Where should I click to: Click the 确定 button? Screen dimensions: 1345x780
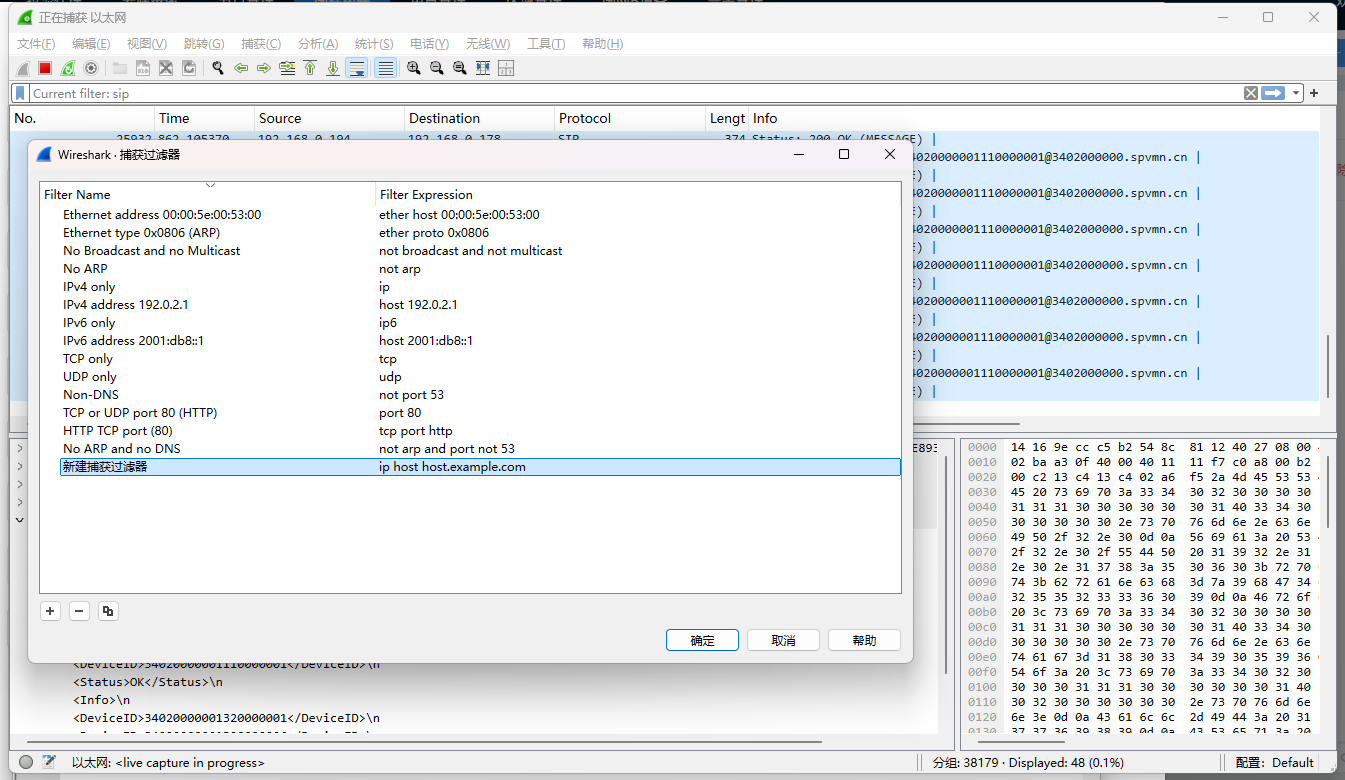(x=702, y=640)
